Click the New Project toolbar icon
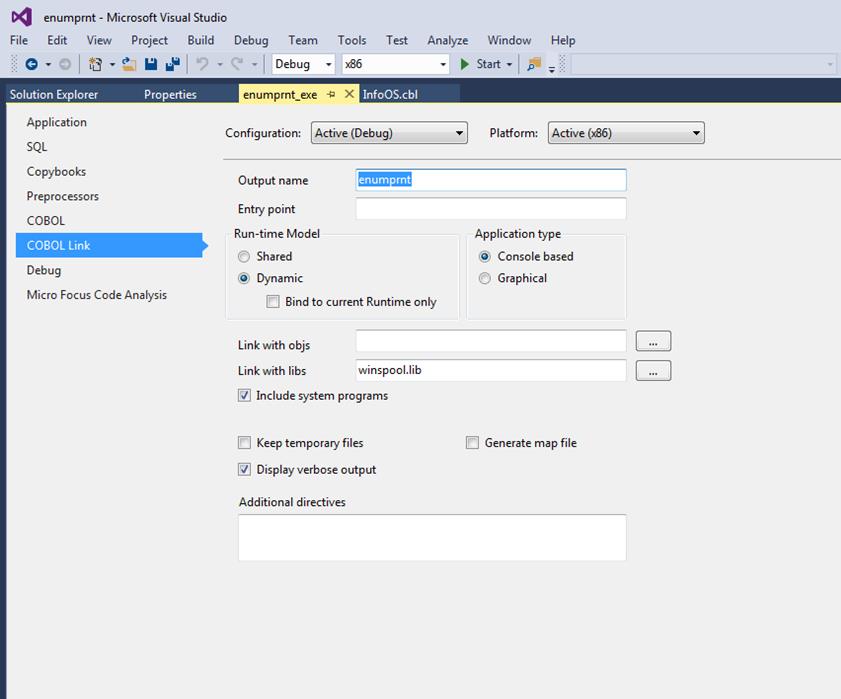The height and width of the screenshot is (699, 841). tap(96, 64)
